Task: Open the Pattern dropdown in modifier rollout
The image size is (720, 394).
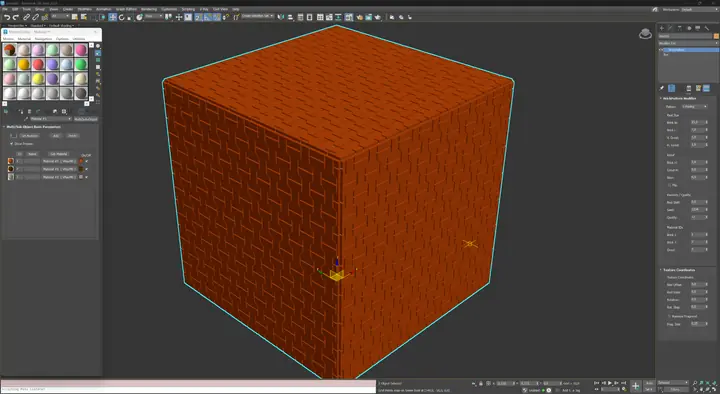Action: [x=694, y=107]
